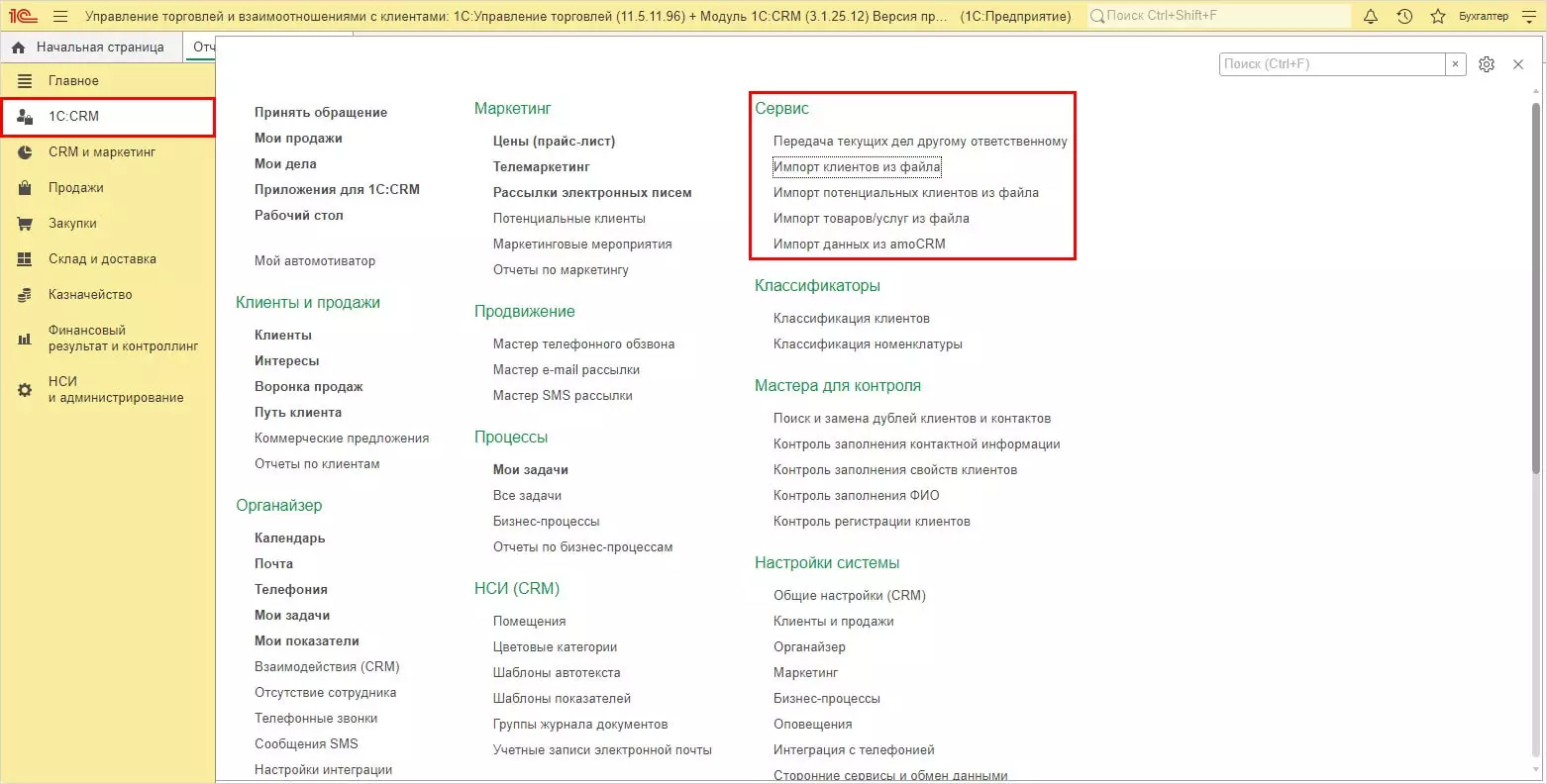Open Импорт товаров/услуг из файла
Viewport: 1547px width, 784px height.
click(x=872, y=219)
